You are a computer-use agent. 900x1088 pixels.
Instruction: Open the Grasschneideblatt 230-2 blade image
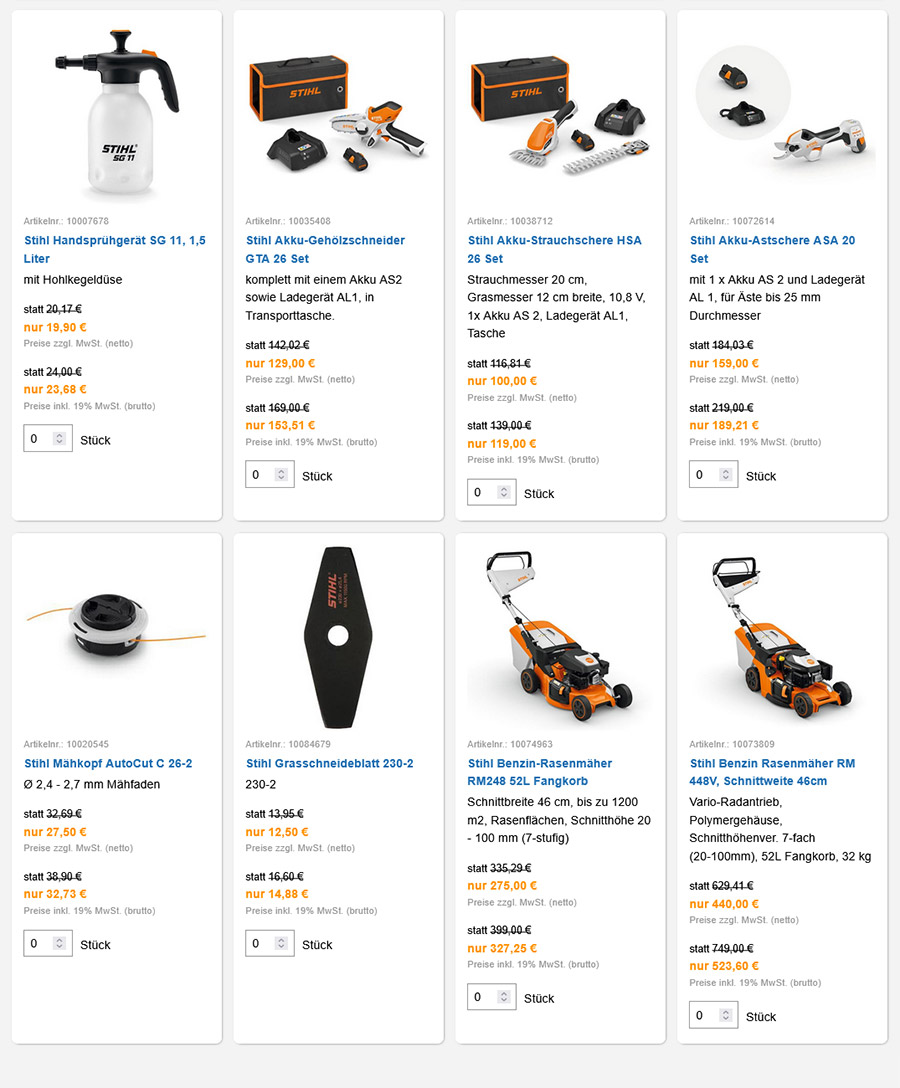pos(338,637)
